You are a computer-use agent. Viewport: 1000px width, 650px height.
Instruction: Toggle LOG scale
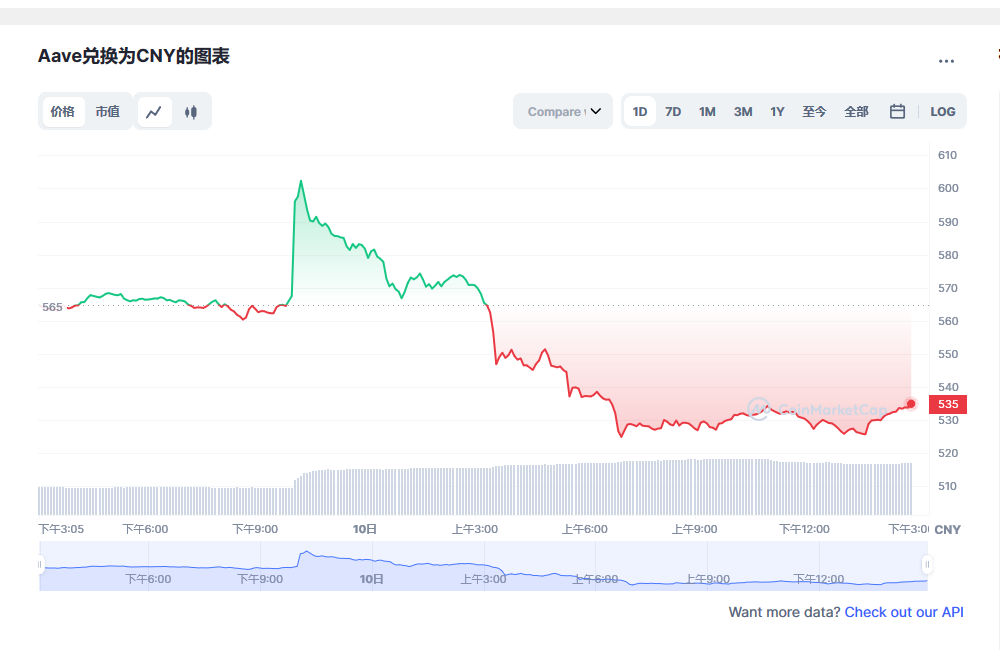[943, 112]
